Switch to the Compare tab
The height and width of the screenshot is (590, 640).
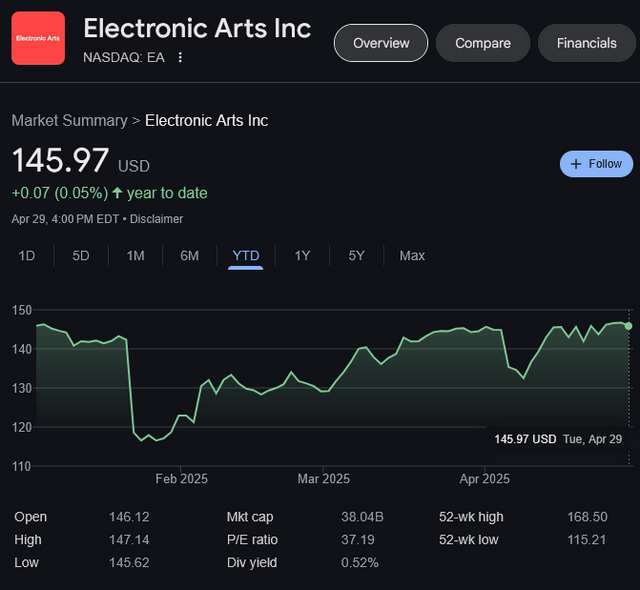point(483,43)
